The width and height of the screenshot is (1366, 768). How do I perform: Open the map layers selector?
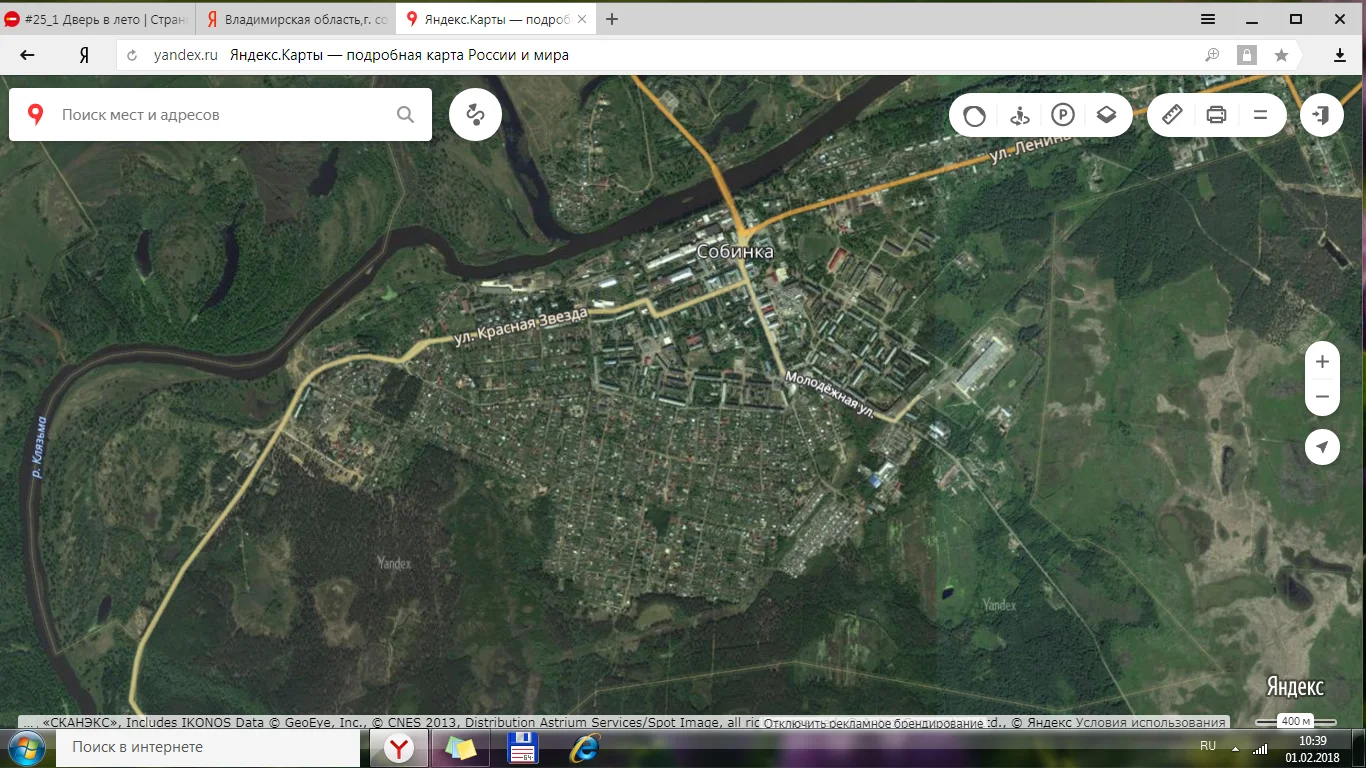(x=1106, y=115)
